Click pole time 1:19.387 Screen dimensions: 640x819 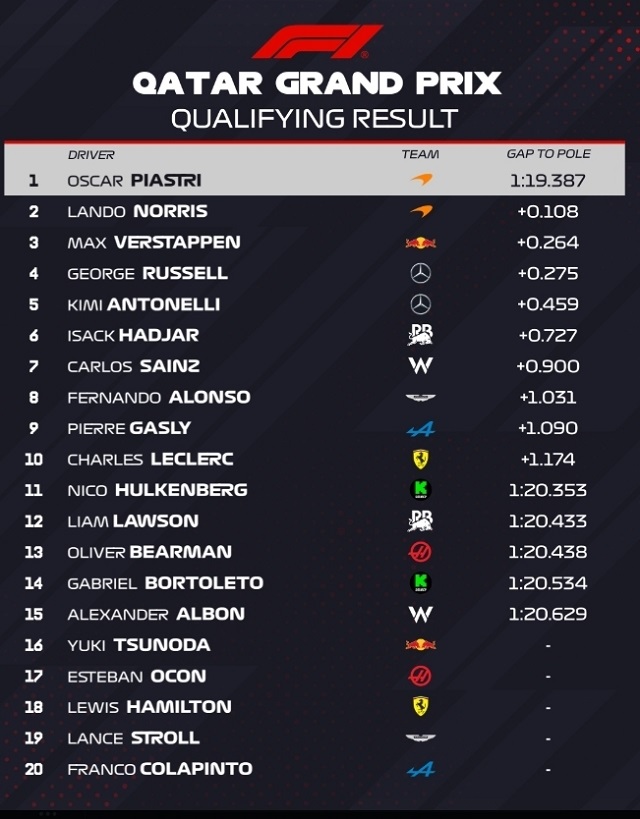tap(548, 181)
